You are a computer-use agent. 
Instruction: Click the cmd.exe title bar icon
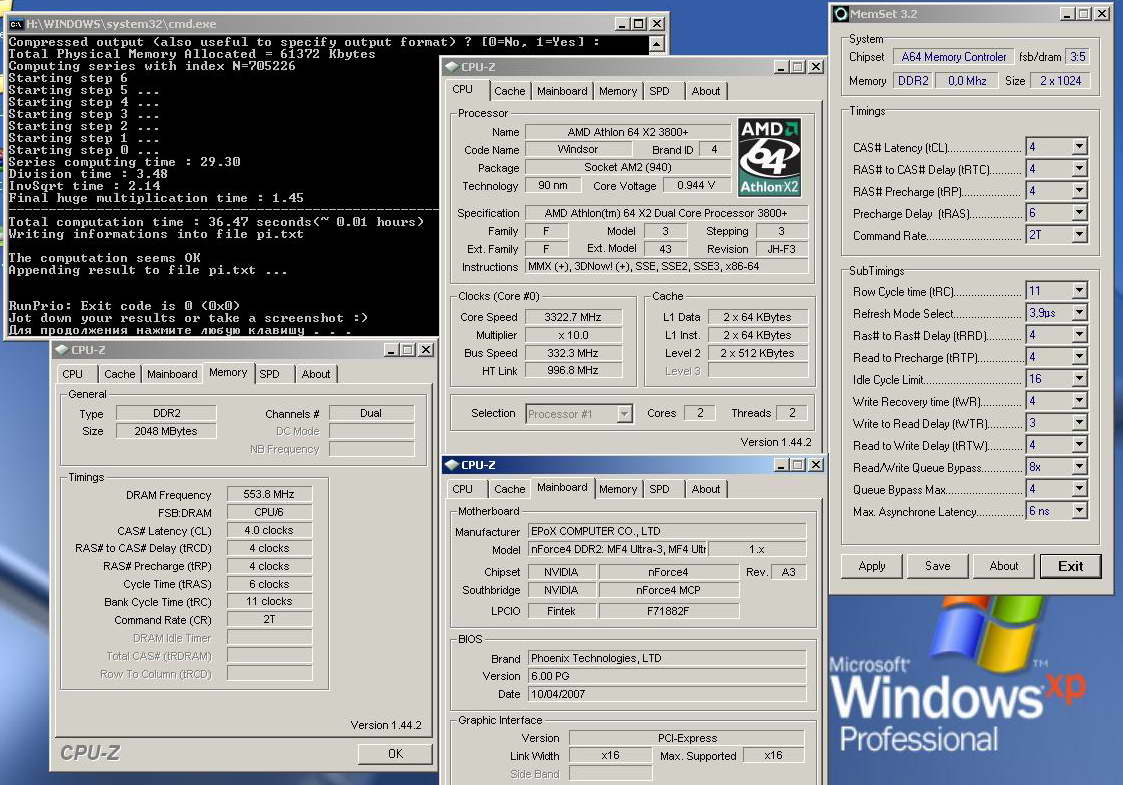pyautogui.click(x=16, y=24)
